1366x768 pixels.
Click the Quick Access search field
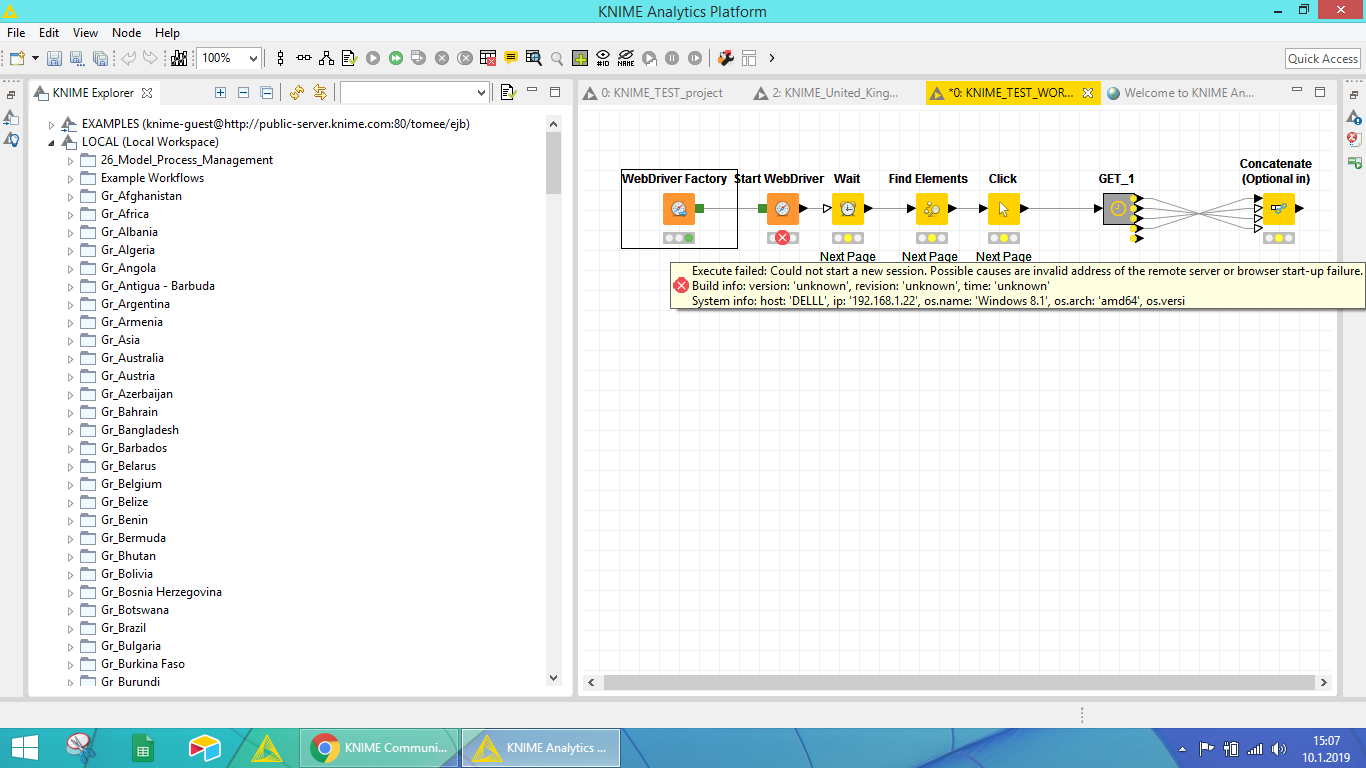pyautogui.click(x=1322, y=59)
